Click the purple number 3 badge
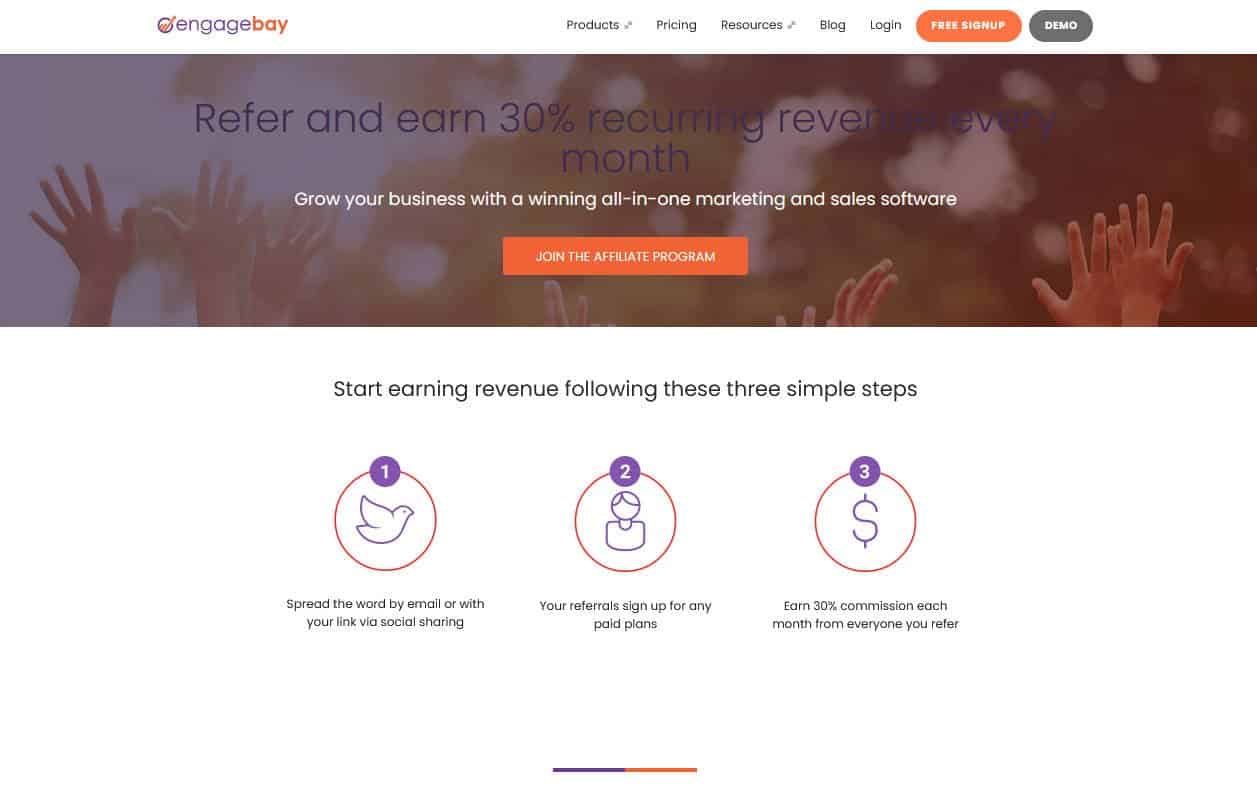The height and width of the screenshot is (785, 1257). tap(865, 471)
